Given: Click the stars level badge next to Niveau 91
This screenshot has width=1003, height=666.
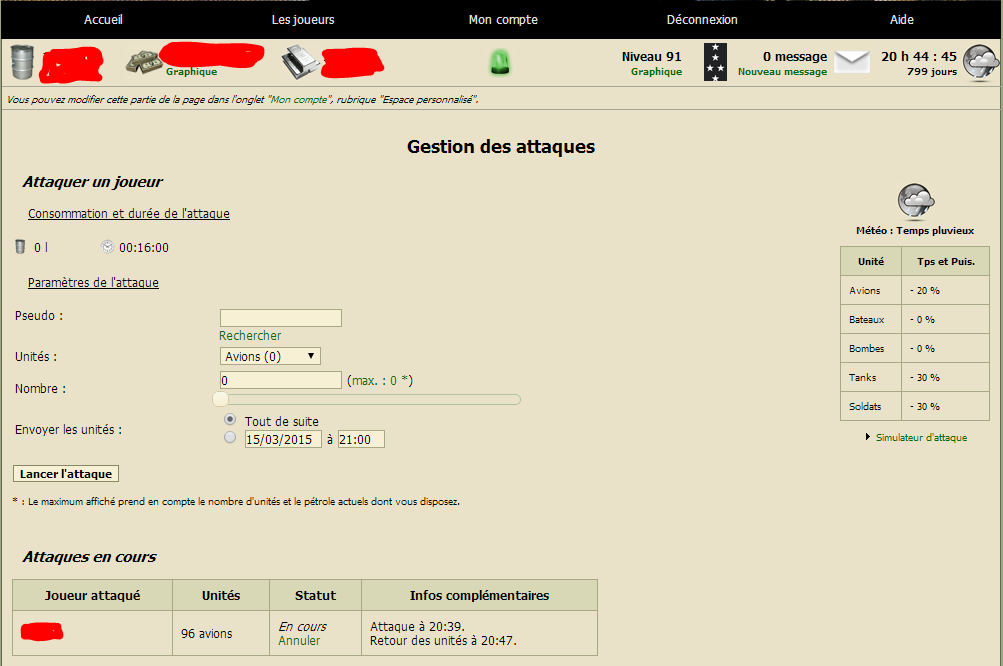Looking at the screenshot, I should coord(714,62).
